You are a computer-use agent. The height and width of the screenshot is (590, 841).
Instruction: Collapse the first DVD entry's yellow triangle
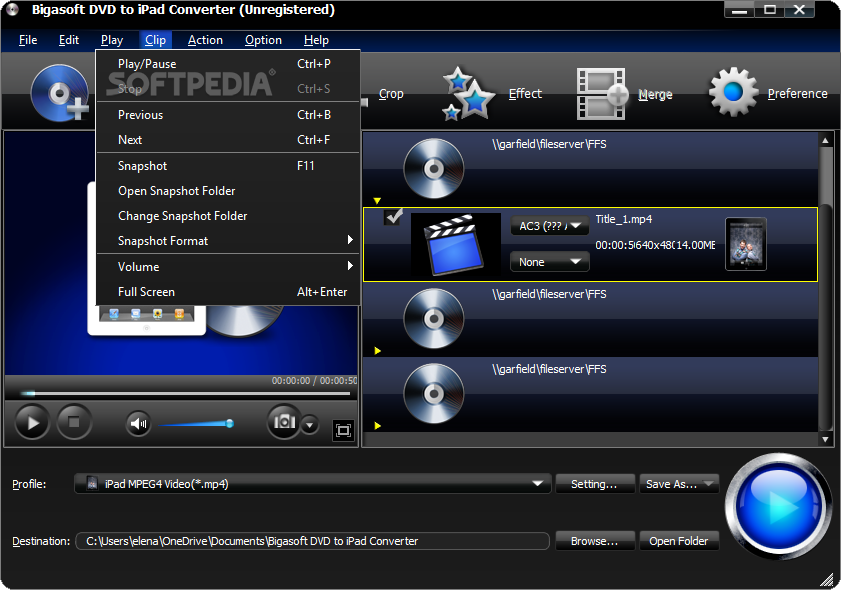tap(378, 201)
